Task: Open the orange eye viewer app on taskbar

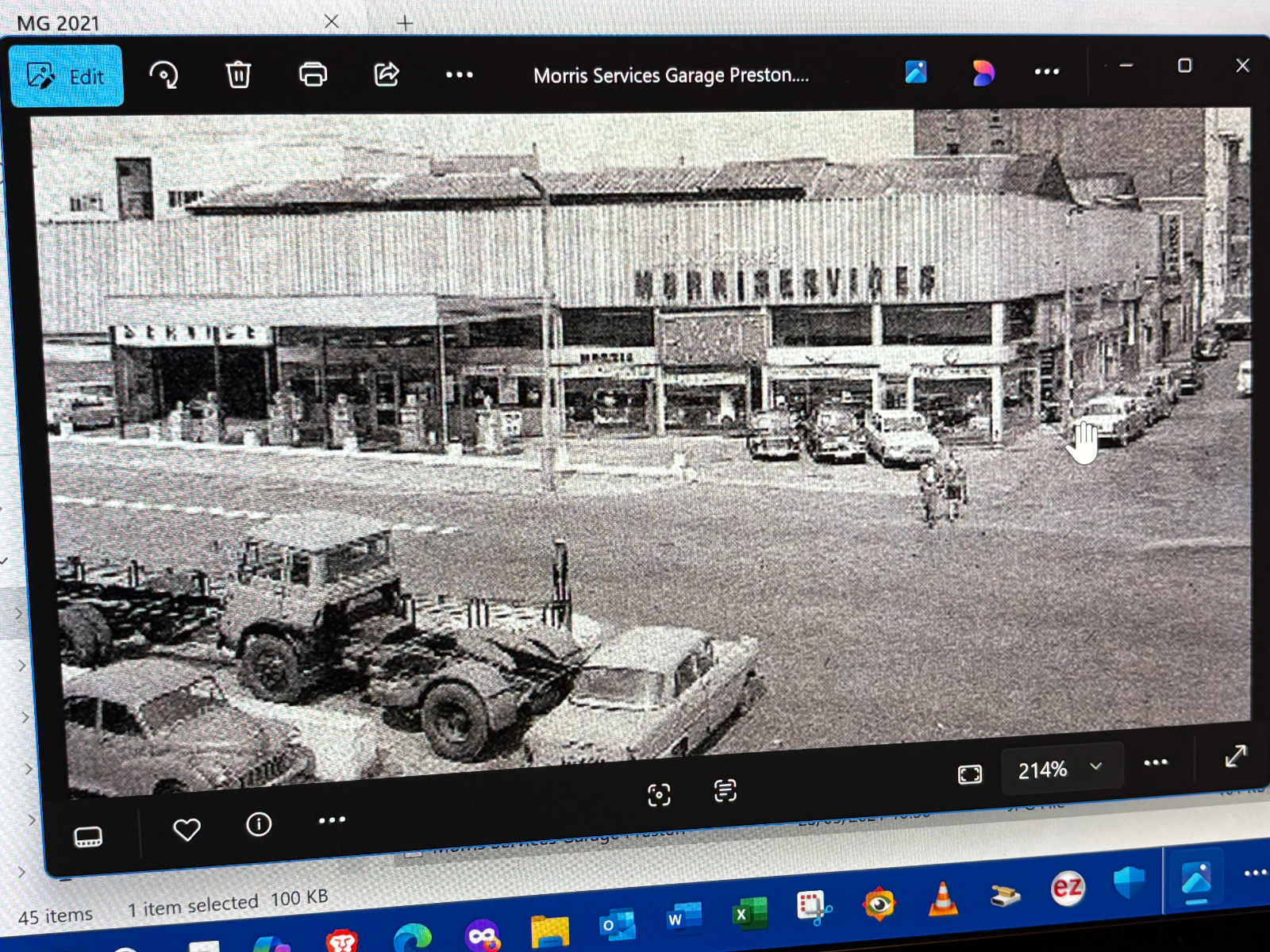Action: click(879, 904)
